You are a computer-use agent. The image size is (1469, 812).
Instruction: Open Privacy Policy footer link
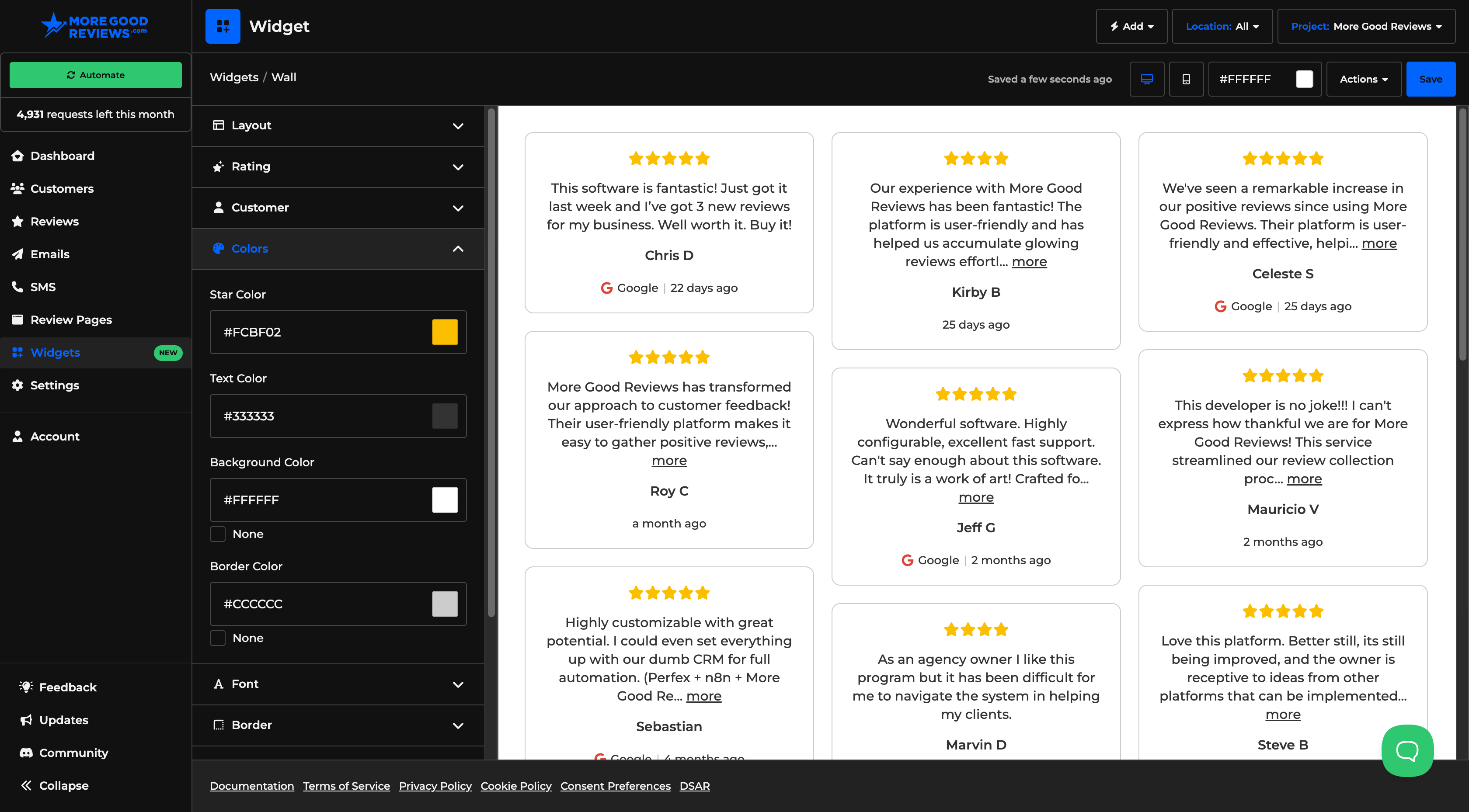(435, 786)
